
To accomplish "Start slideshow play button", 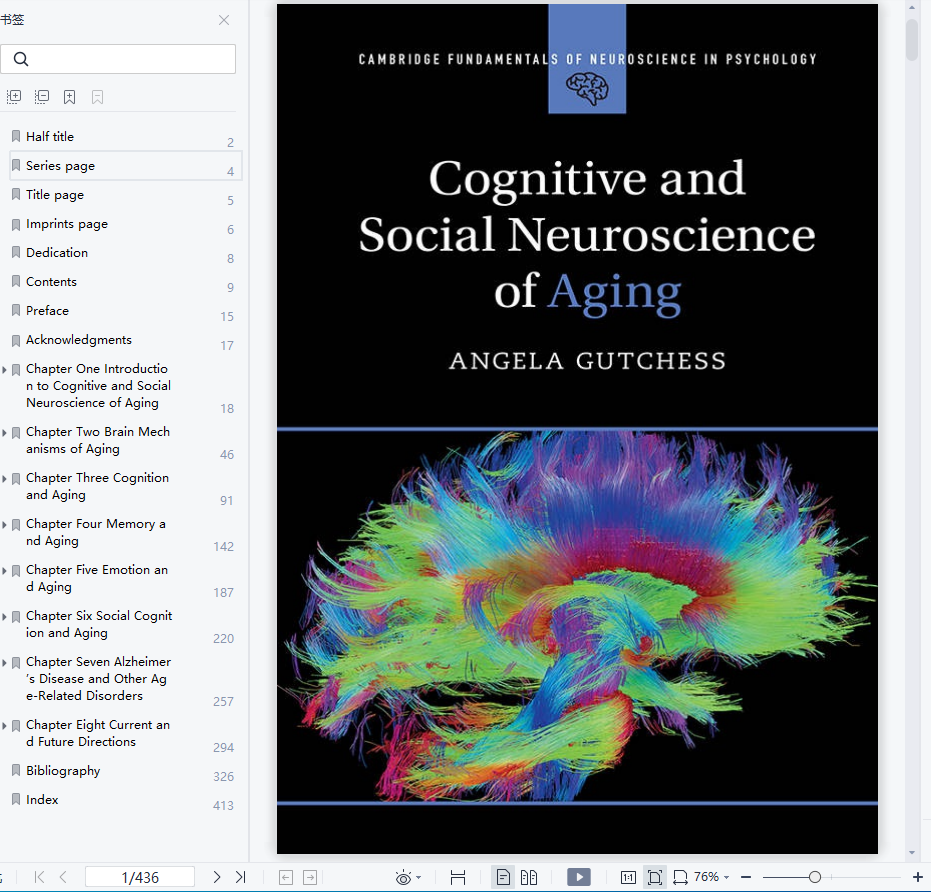I will click(x=579, y=877).
